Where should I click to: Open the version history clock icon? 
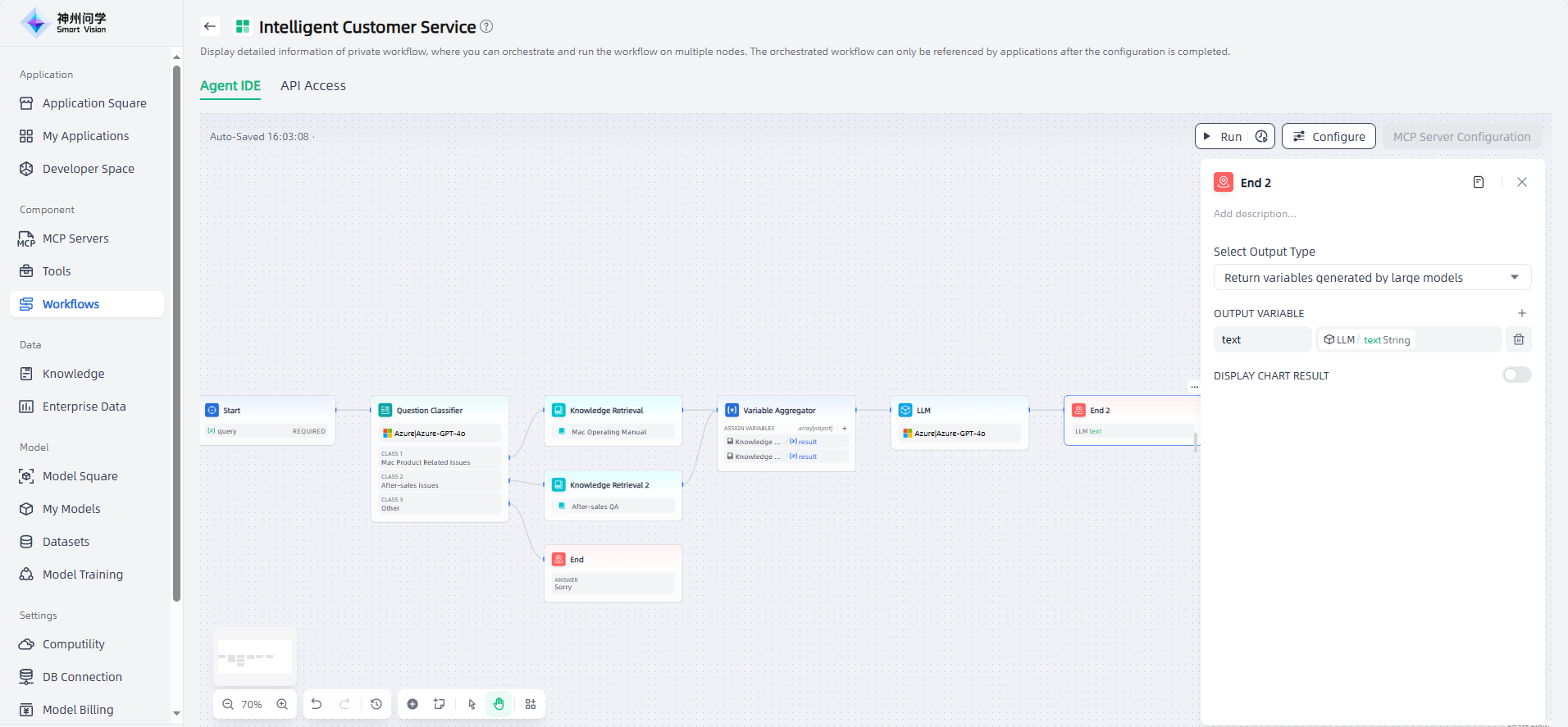pos(376,704)
